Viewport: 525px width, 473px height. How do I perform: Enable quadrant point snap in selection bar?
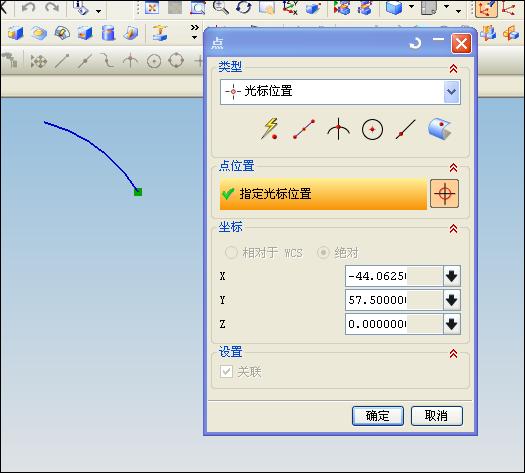(176, 61)
